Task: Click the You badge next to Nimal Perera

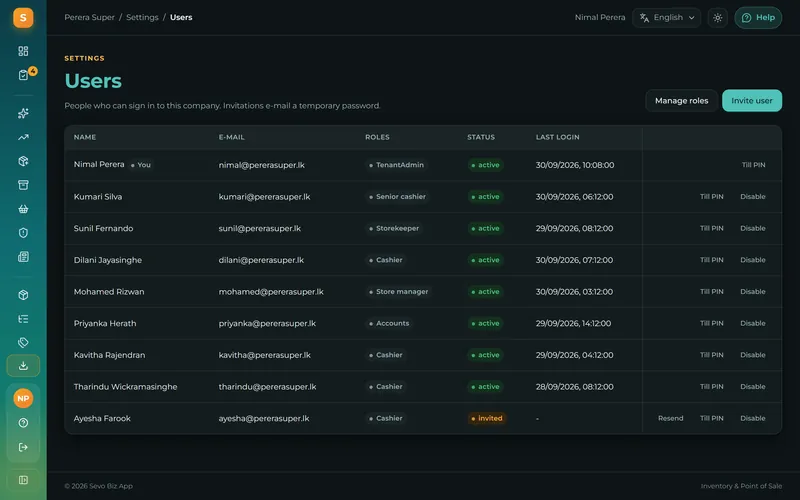Action: click(140, 165)
